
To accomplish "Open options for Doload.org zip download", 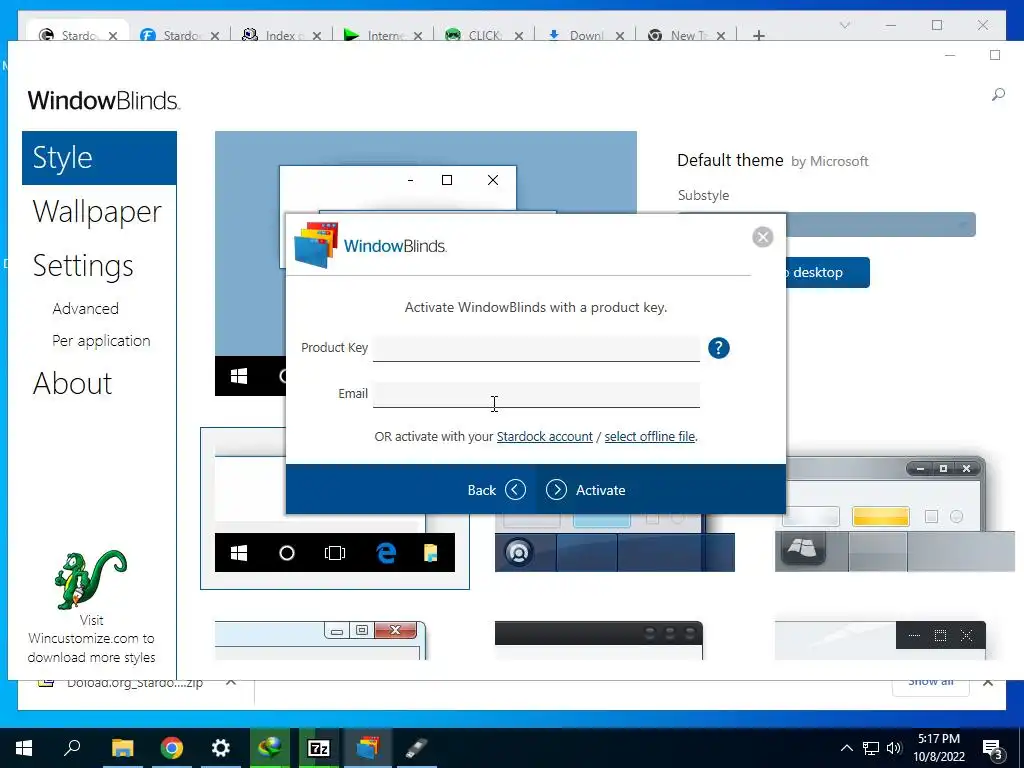I will point(231,682).
